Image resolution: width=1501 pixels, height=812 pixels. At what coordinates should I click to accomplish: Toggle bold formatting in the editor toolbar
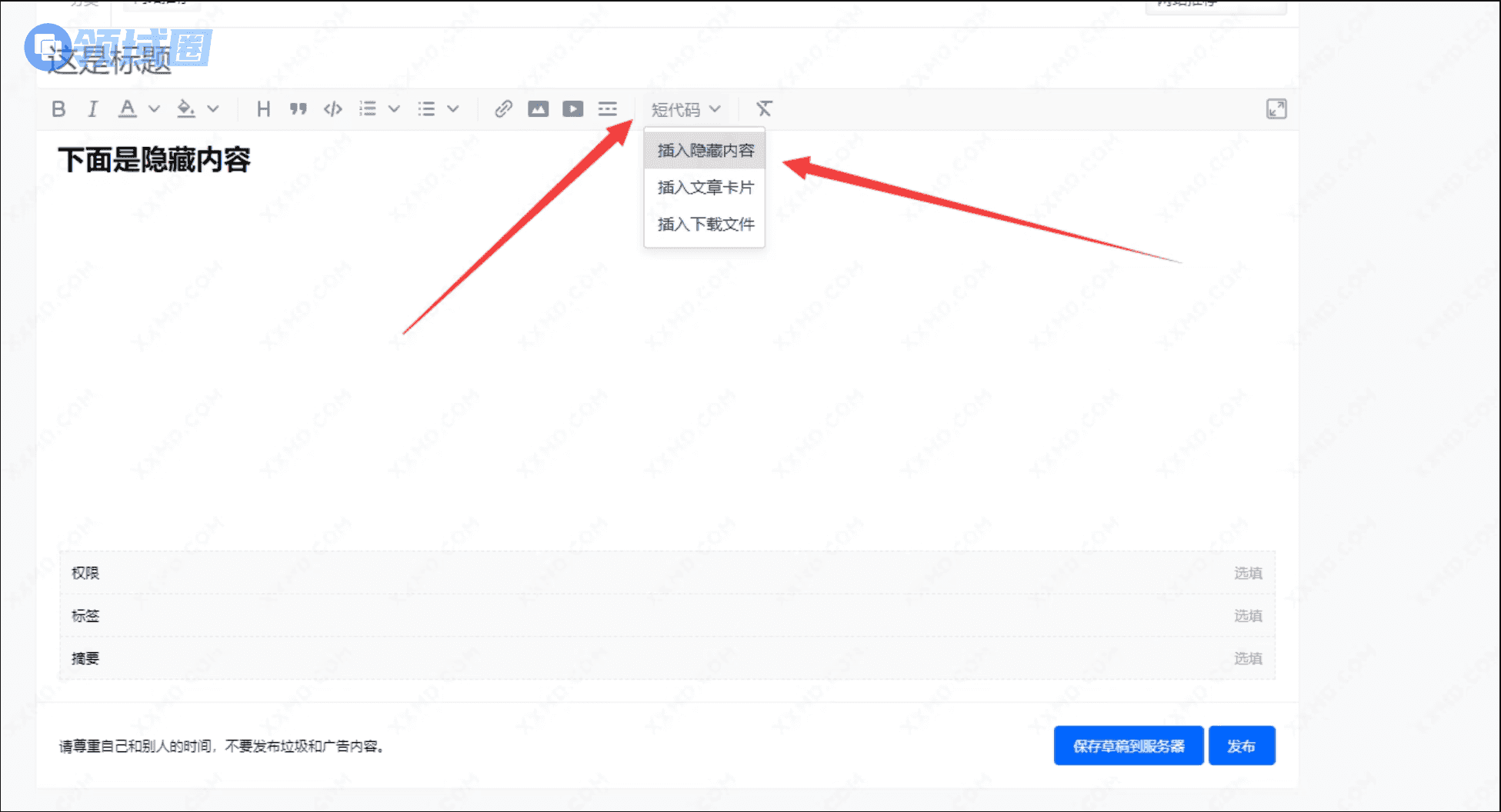(x=58, y=109)
